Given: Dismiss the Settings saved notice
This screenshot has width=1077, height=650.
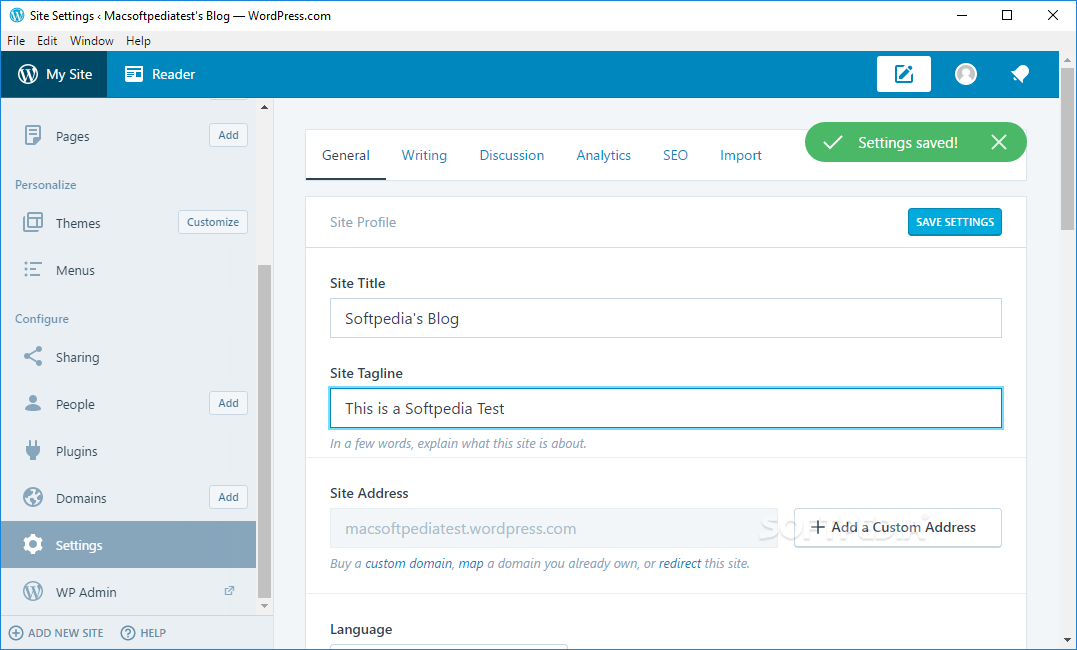Looking at the screenshot, I should pos(999,142).
